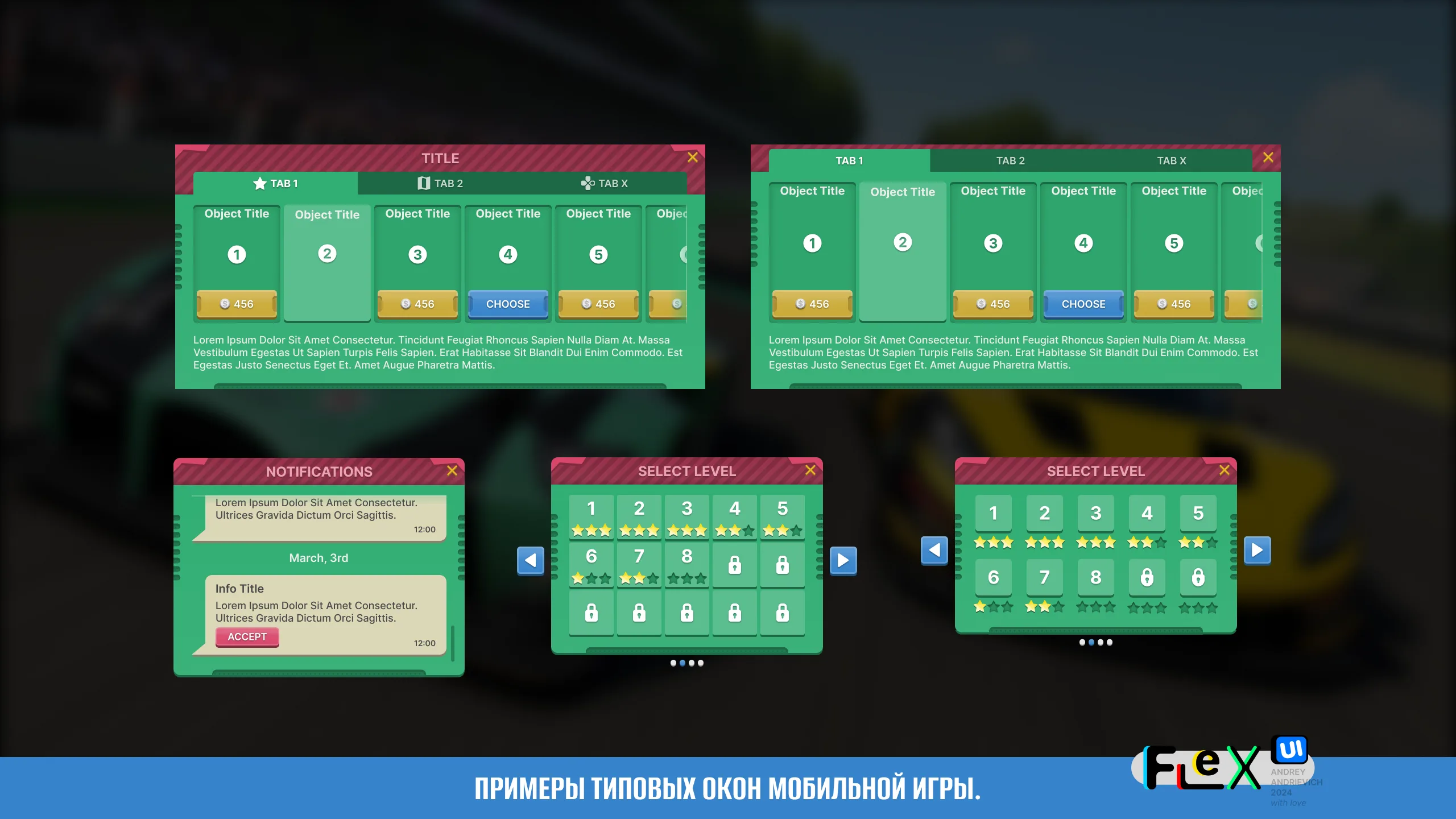
Task: Click the gamepad icon on TAB X
Action: [588, 183]
